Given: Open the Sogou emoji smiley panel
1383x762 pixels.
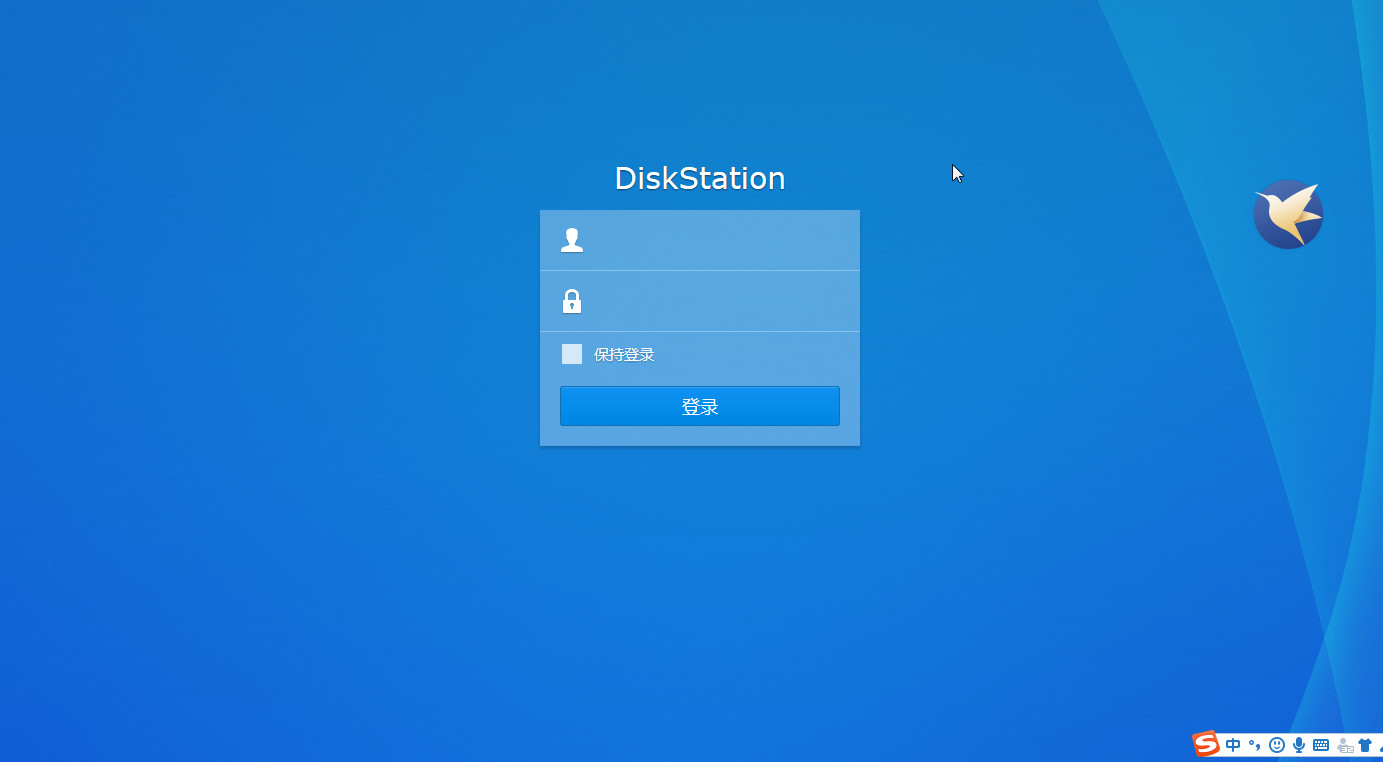Looking at the screenshot, I should click(1277, 745).
